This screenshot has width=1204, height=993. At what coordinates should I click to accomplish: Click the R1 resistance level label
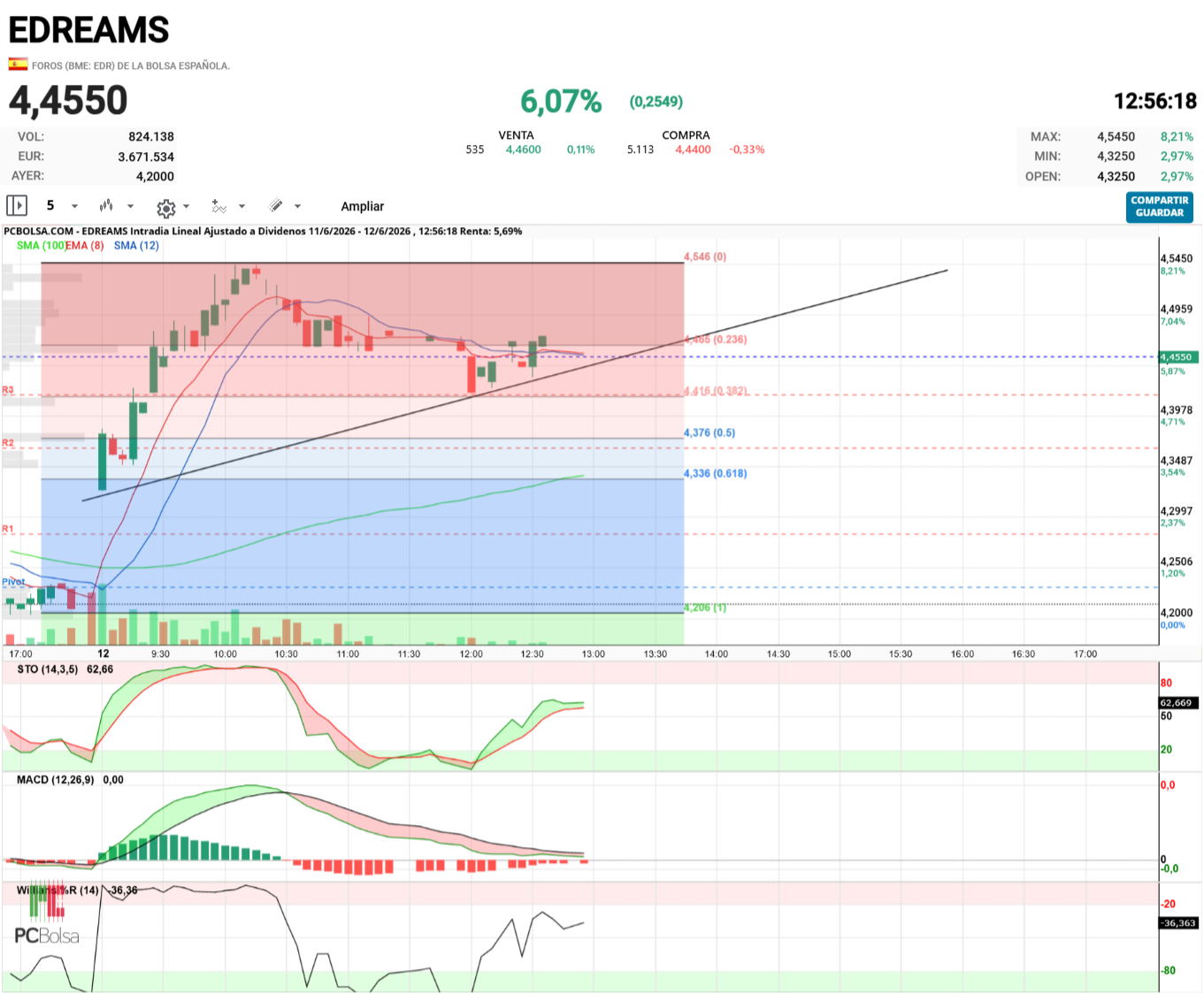coord(8,529)
